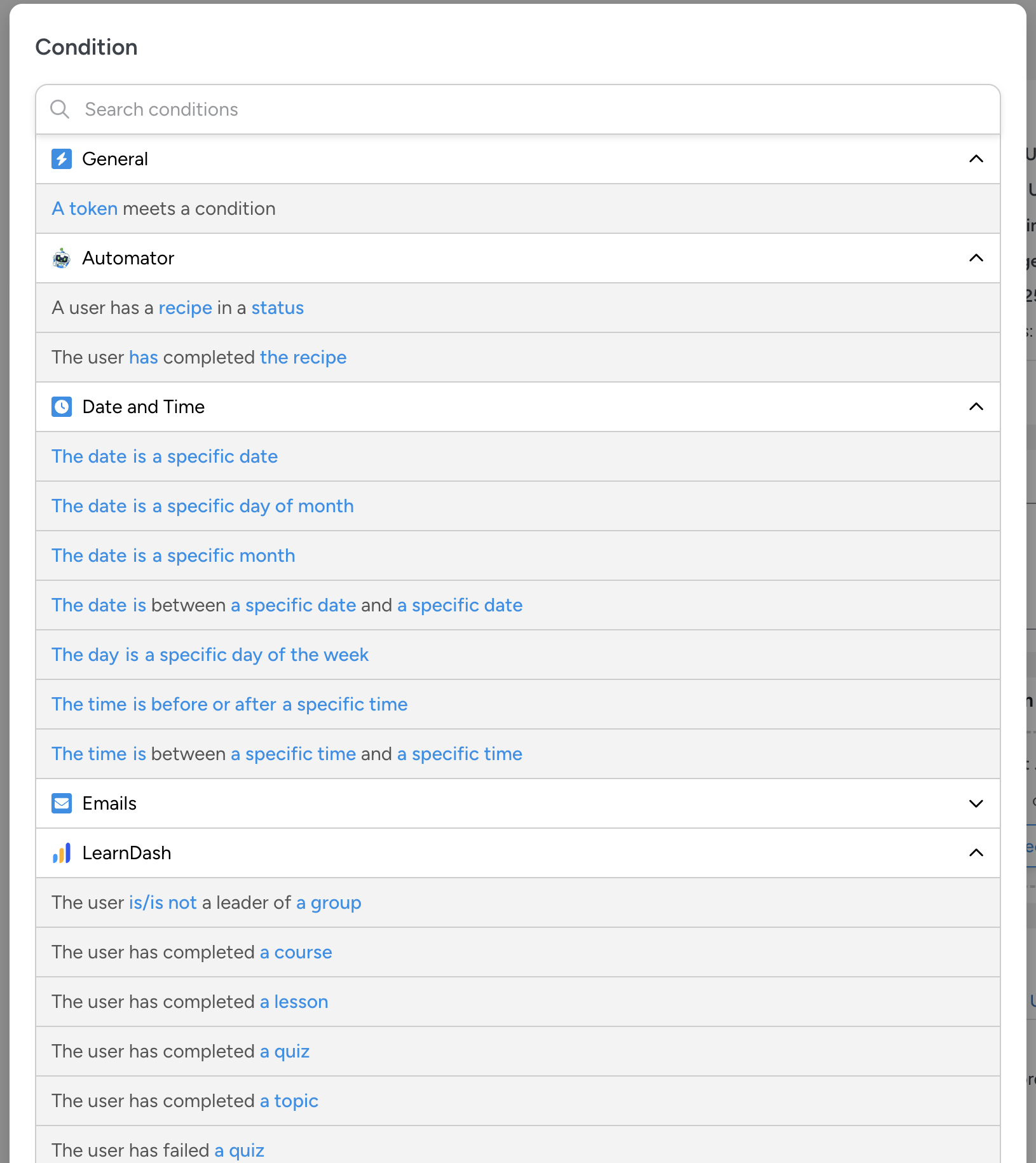
Task: Click the Emails envelope icon
Action: [62, 803]
